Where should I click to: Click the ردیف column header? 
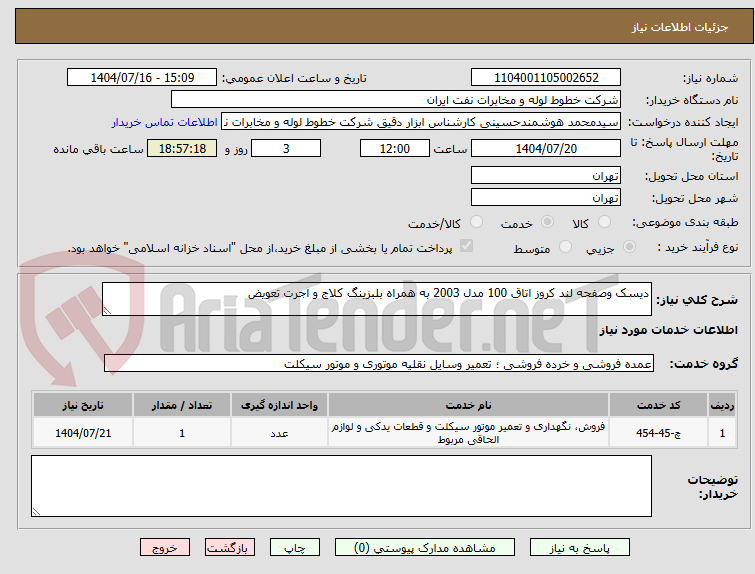722,405
